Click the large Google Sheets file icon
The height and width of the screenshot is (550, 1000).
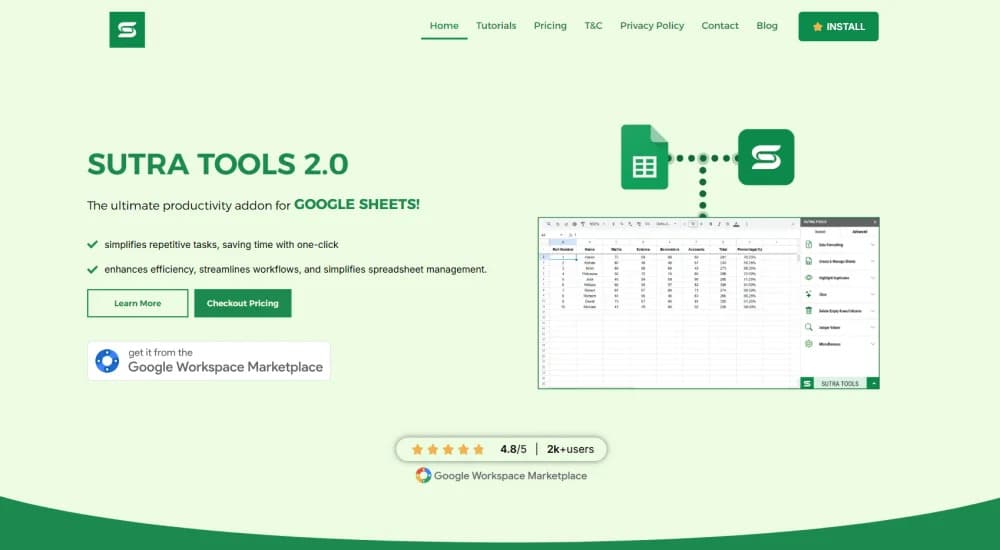pos(644,157)
